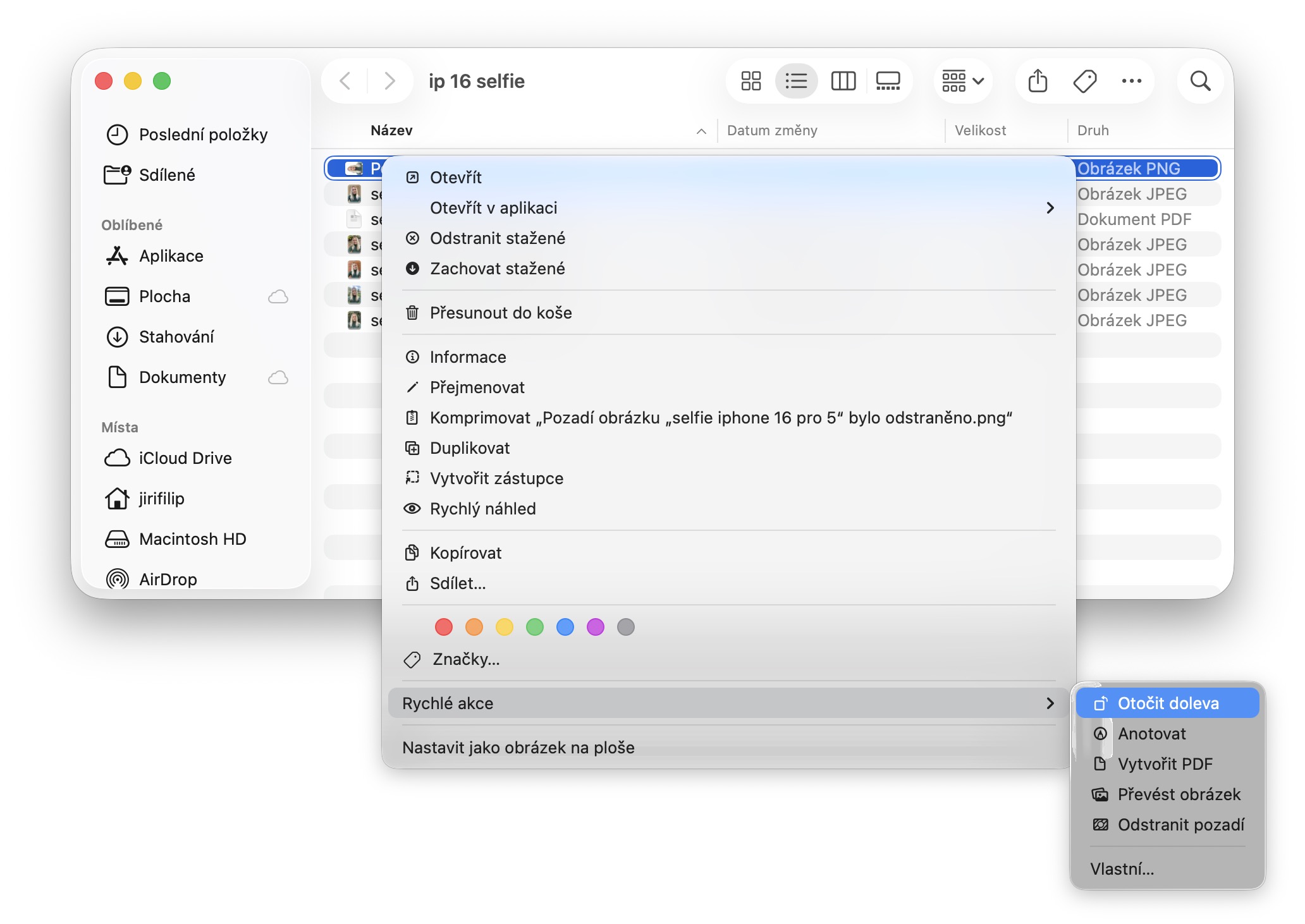Apply the purple tag color

(595, 627)
